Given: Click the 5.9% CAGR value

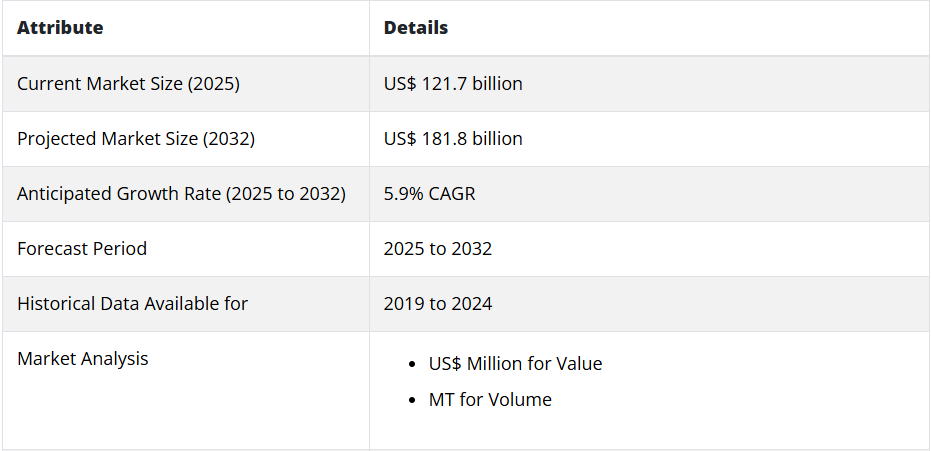Looking at the screenshot, I should pos(429,194).
